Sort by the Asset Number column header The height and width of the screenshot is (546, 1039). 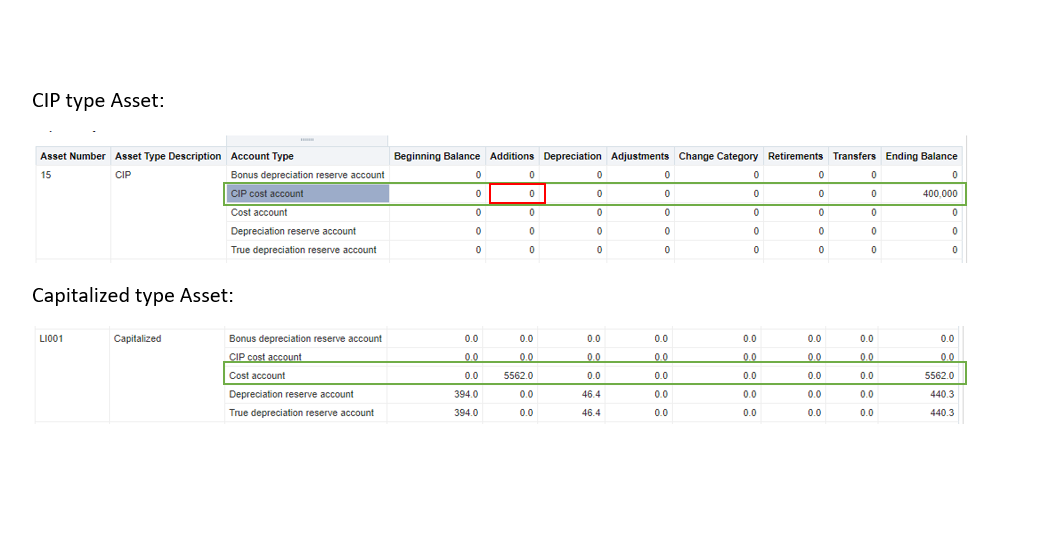tap(73, 156)
